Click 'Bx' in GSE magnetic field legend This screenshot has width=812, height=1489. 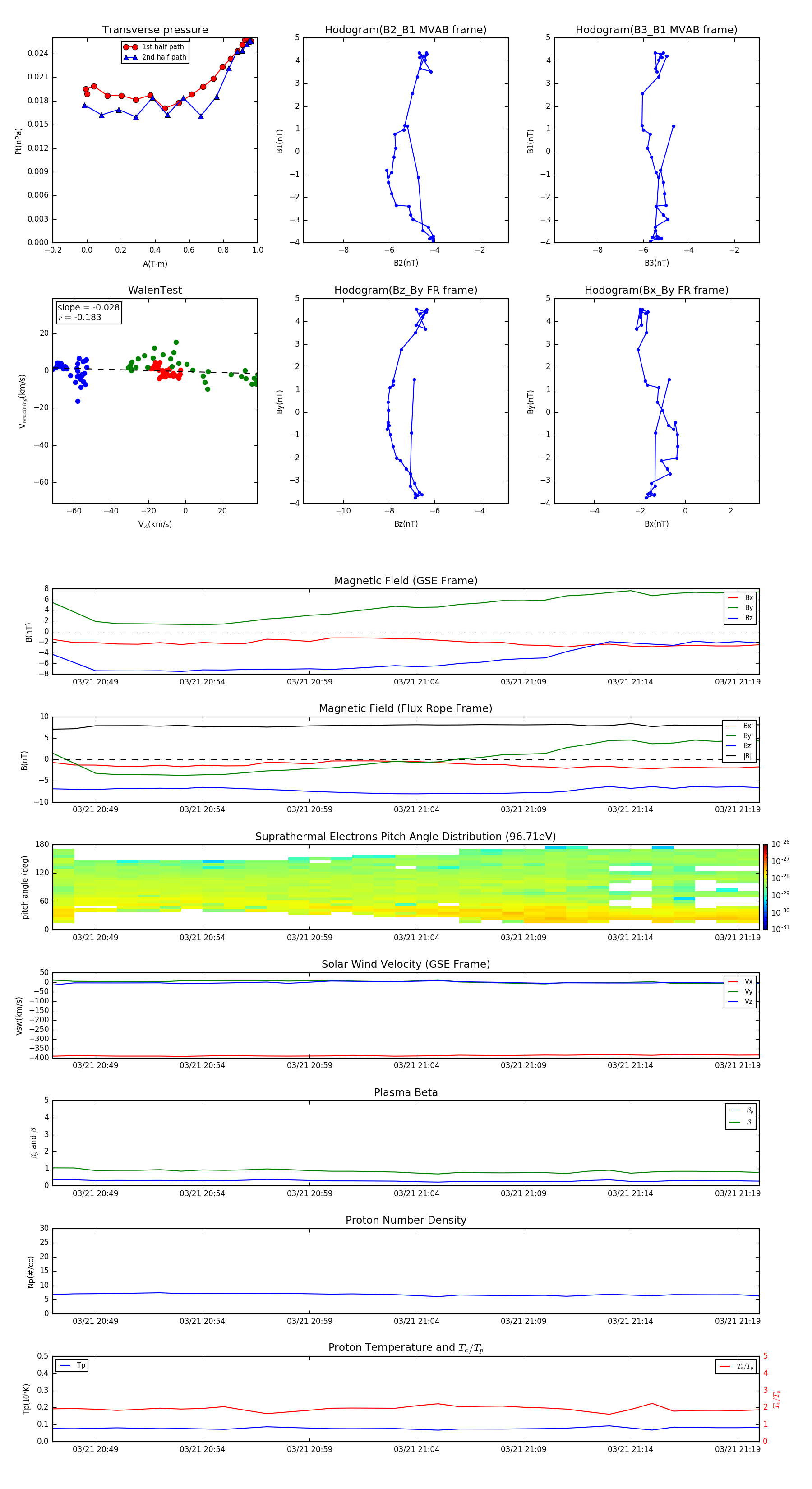[x=748, y=598]
